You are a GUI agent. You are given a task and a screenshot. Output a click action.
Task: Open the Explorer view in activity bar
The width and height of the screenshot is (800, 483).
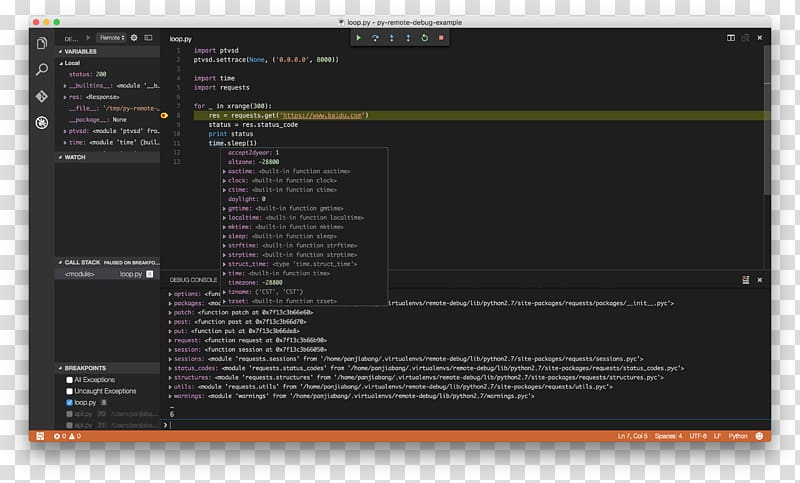point(41,44)
